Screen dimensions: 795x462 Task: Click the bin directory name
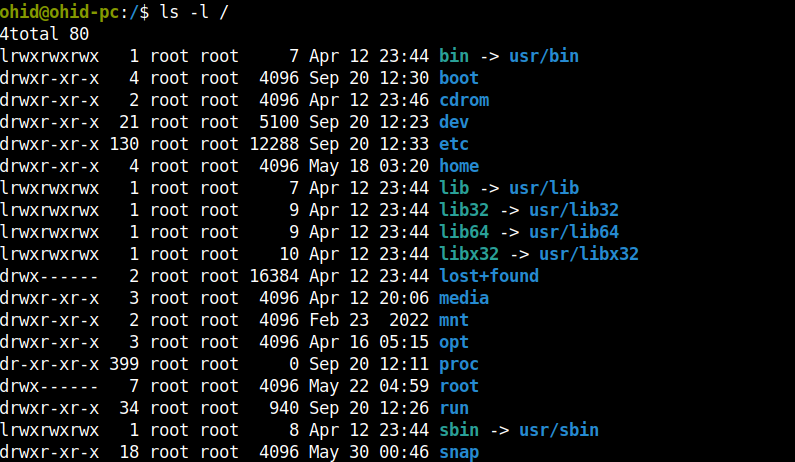(454, 56)
